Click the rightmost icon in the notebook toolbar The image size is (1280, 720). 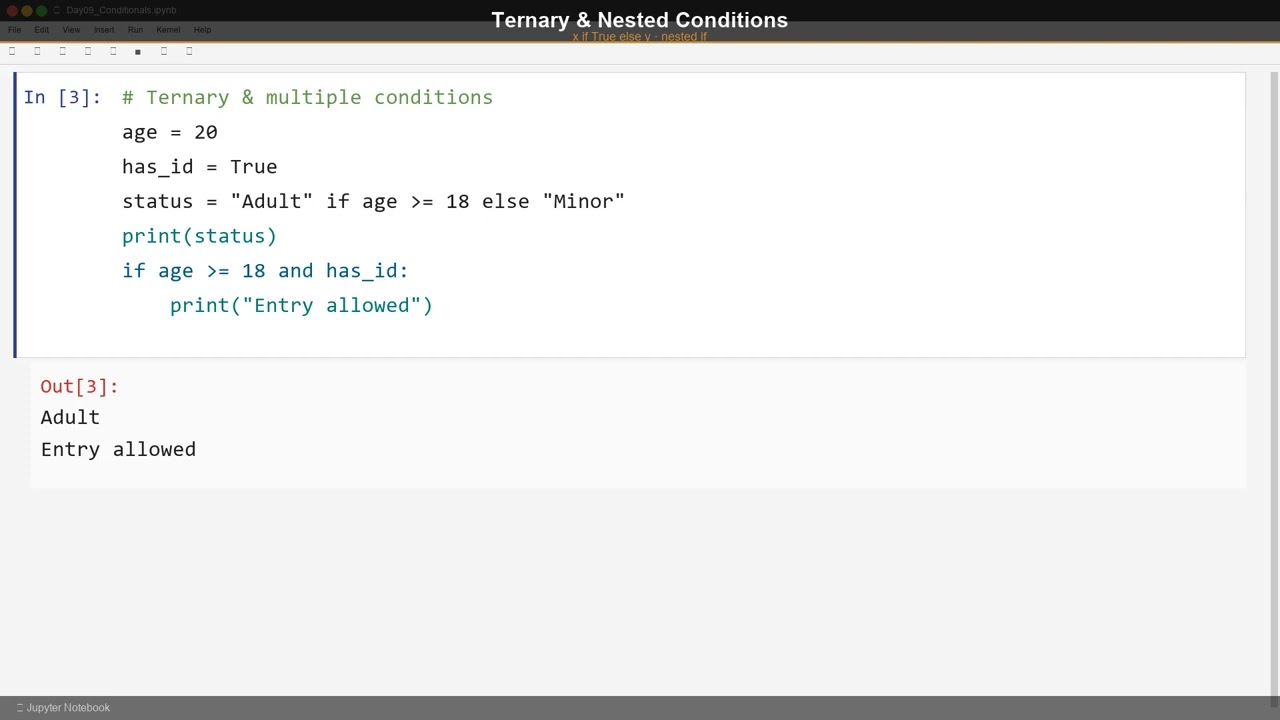point(189,51)
